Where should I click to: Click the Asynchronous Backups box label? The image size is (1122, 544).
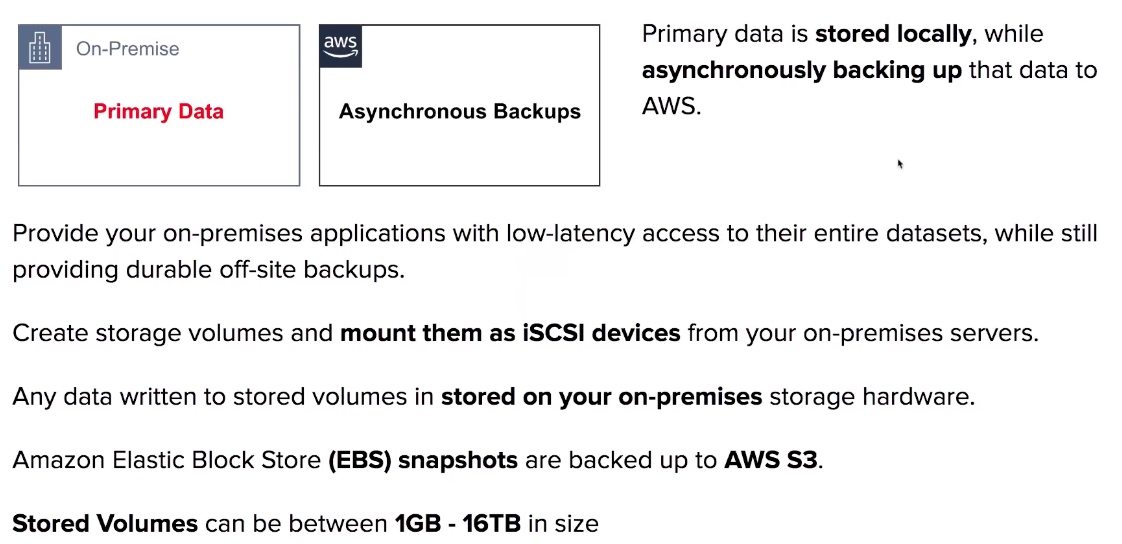tap(459, 112)
